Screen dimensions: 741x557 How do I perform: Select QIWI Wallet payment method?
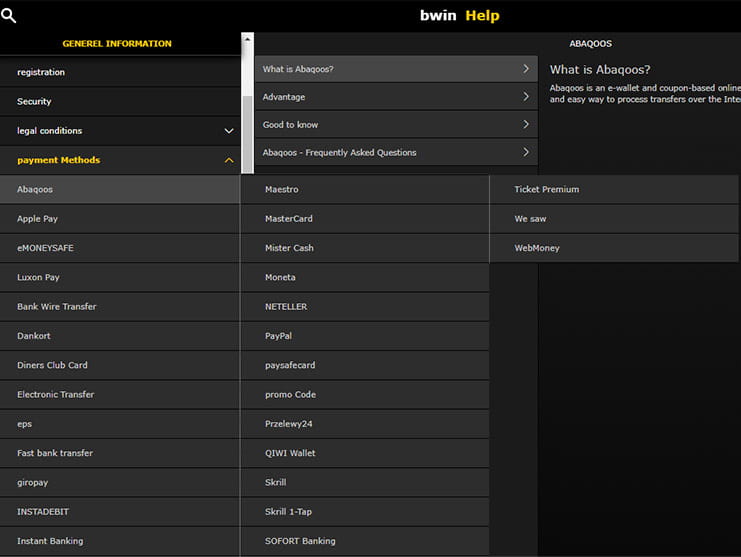(x=365, y=453)
